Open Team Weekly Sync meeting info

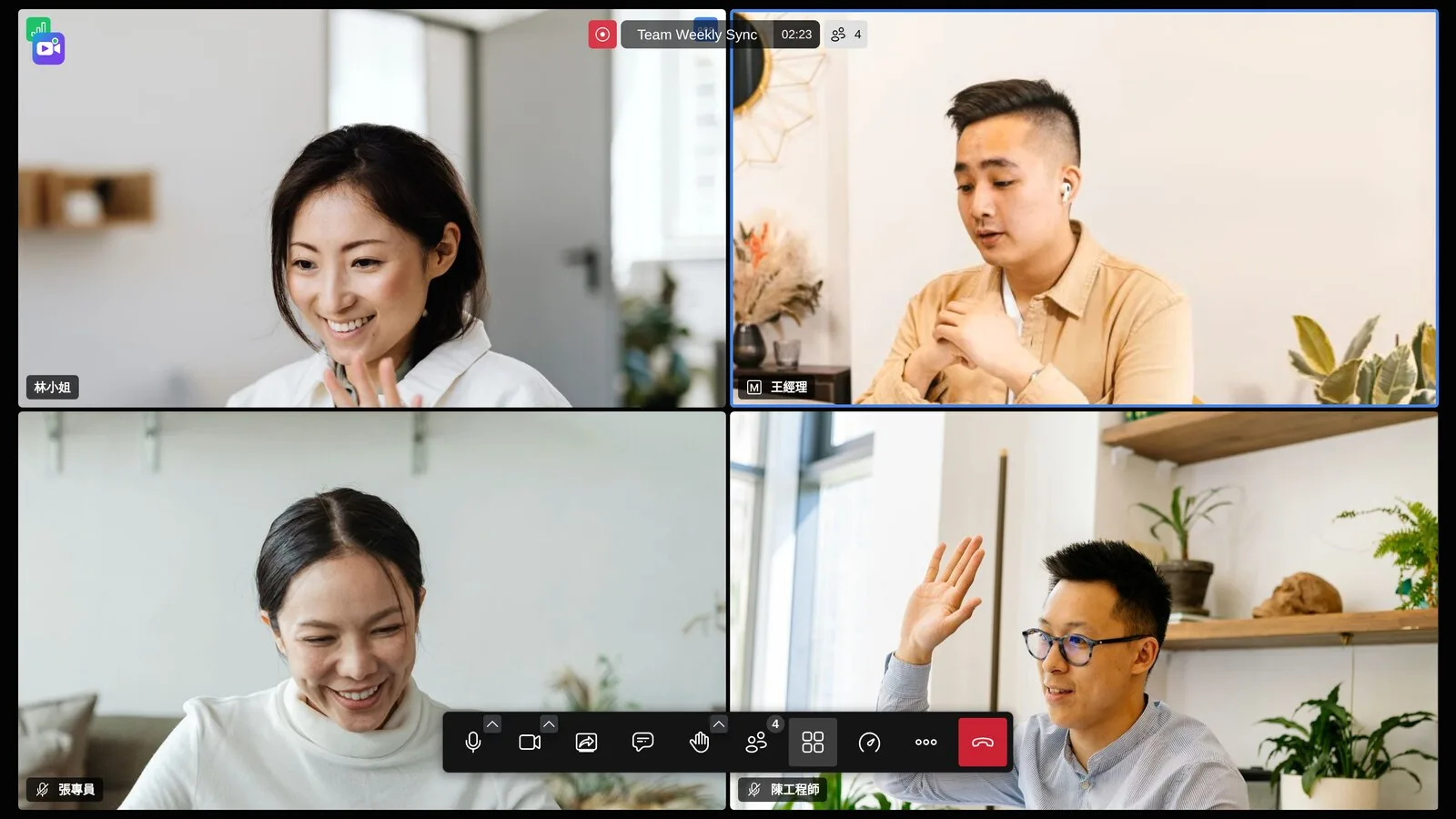[x=697, y=35]
